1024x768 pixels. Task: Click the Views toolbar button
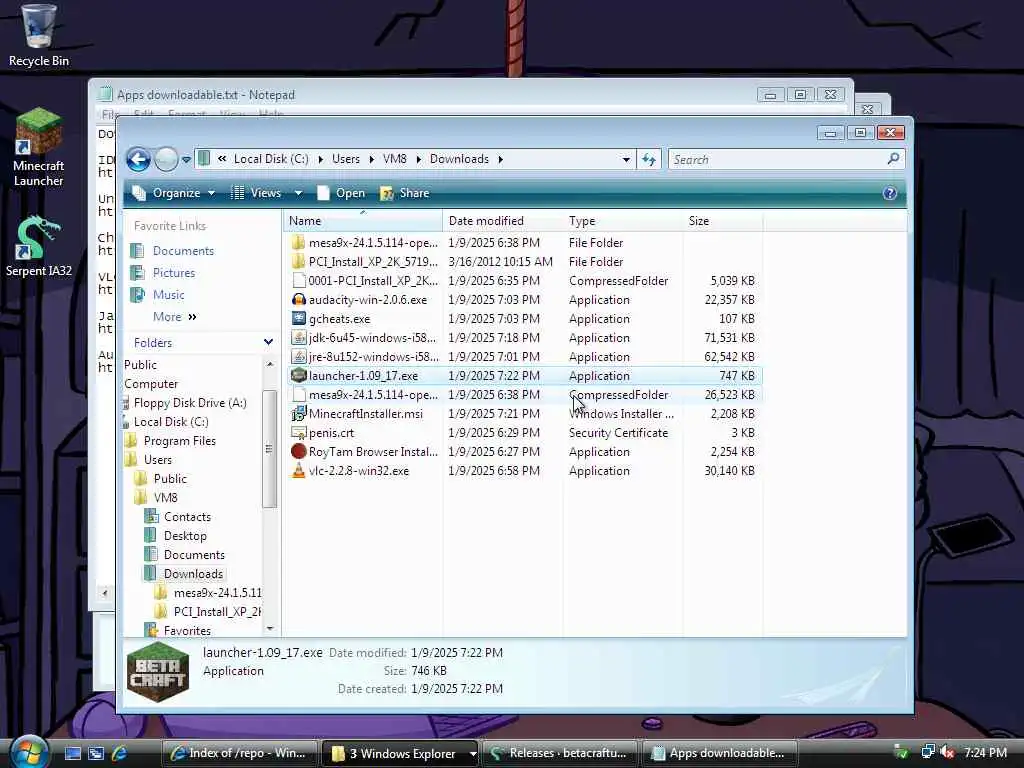pyautogui.click(x=257, y=193)
